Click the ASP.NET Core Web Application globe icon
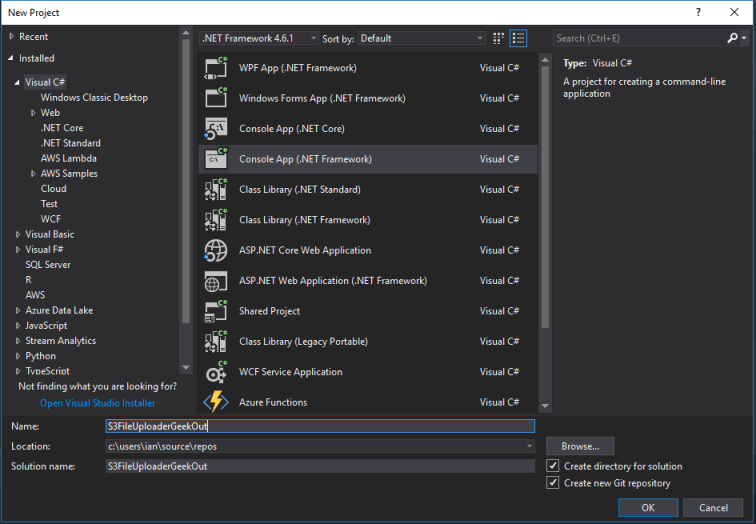The height and width of the screenshot is (524, 756). pos(216,250)
